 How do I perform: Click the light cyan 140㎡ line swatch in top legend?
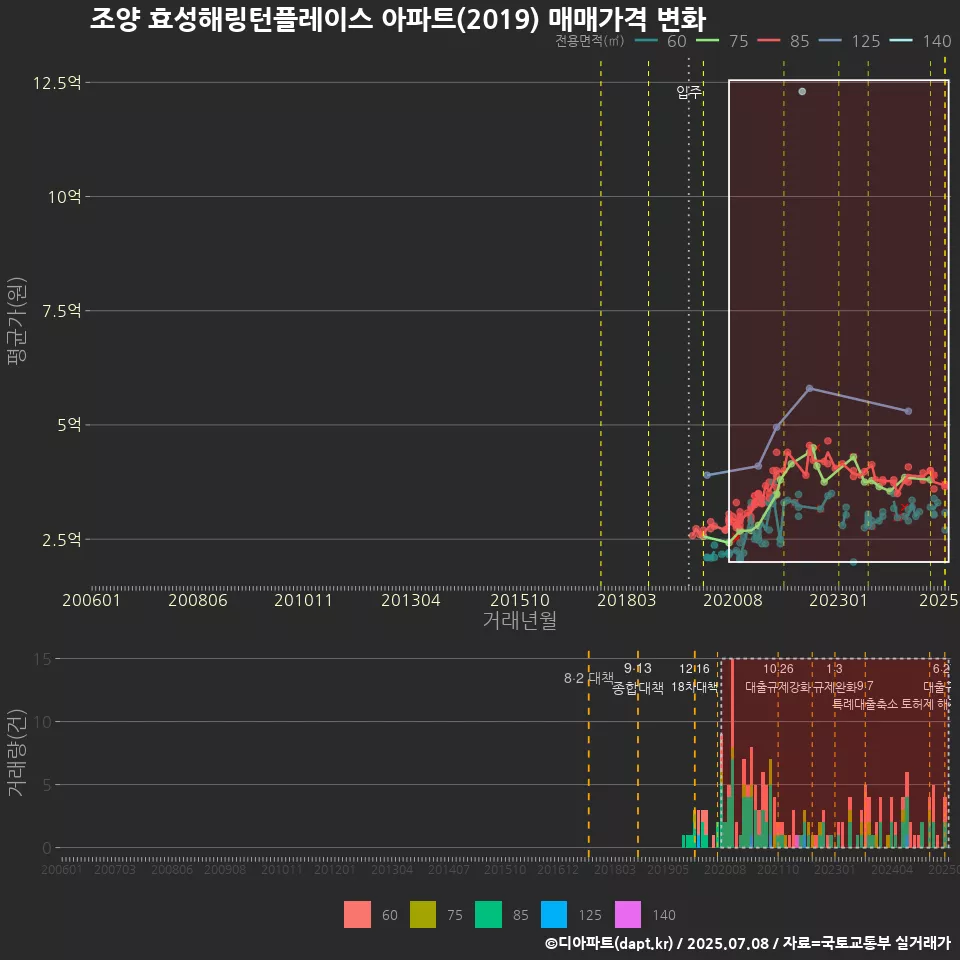pyautogui.click(x=901, y=41)
